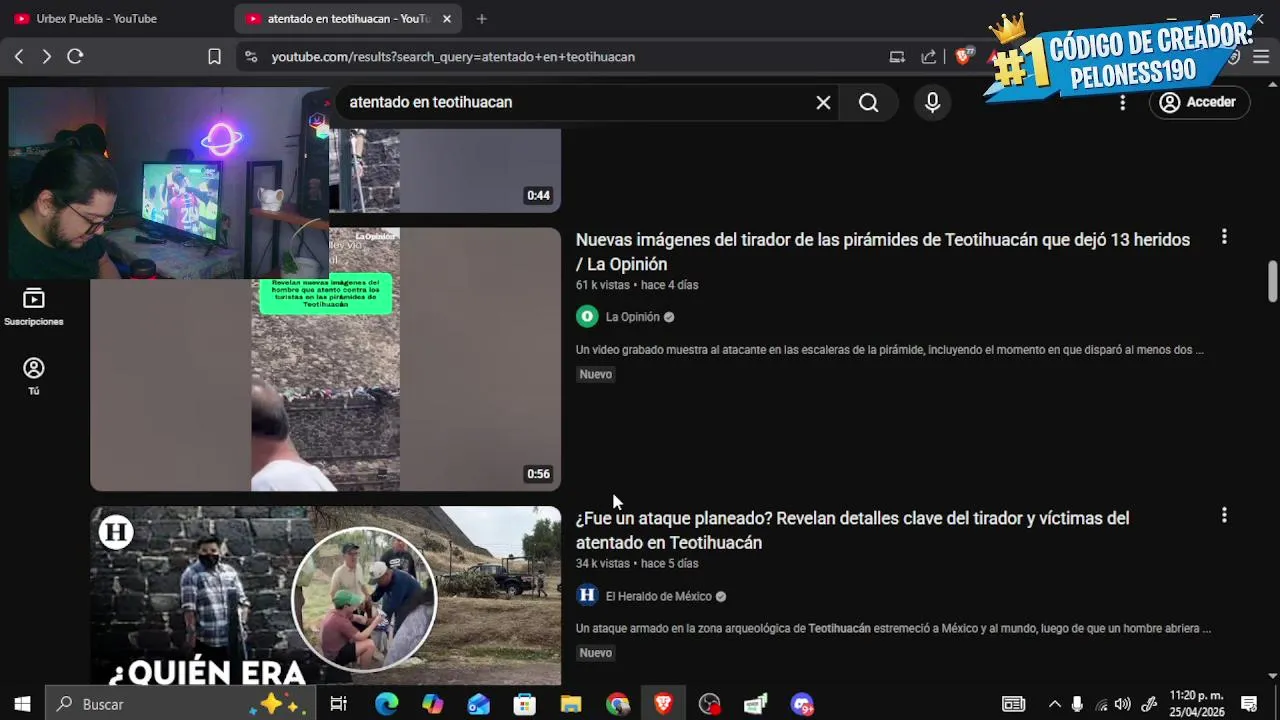Start voice search with the microphone
Screen dimensions: 1280x720
[932, 102]
